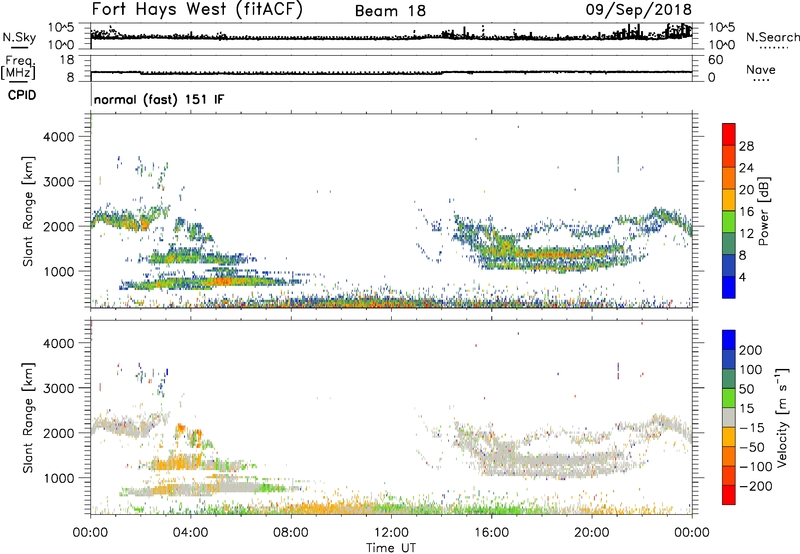Click the "04:00" time tick label
Screen dimensions: 800x554
pos(191,533)
